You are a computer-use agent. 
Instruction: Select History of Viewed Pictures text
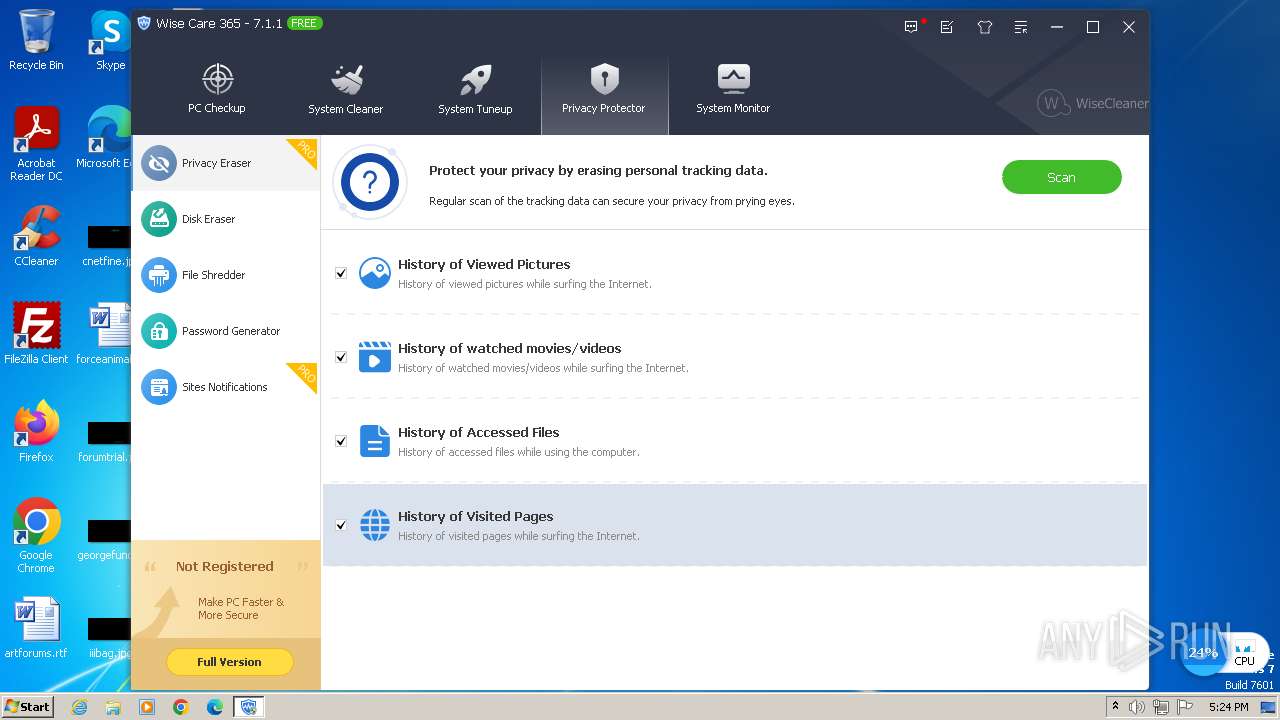484,264
